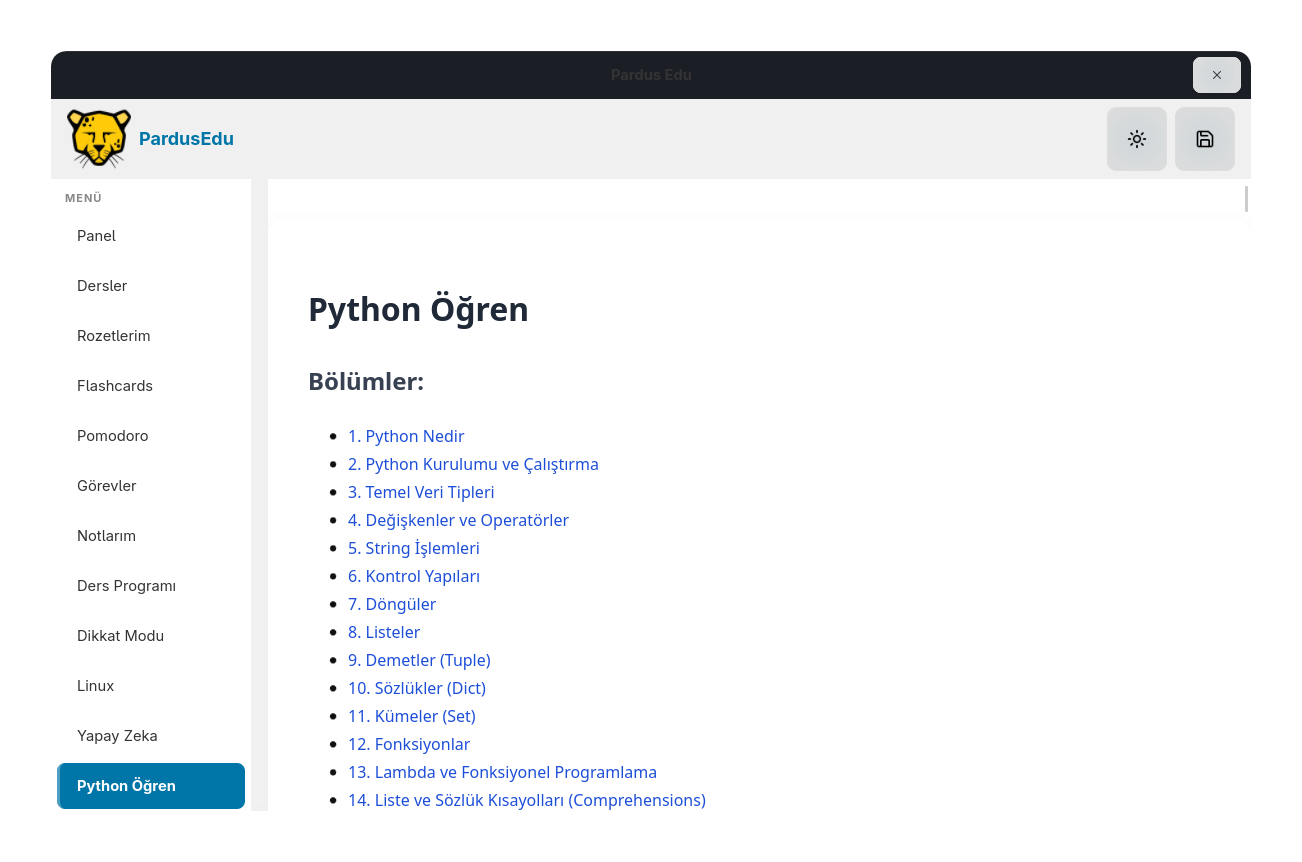Click the 5. String İşlemleri link
This screenshot has height=862, width=1302.
point(414,548)
